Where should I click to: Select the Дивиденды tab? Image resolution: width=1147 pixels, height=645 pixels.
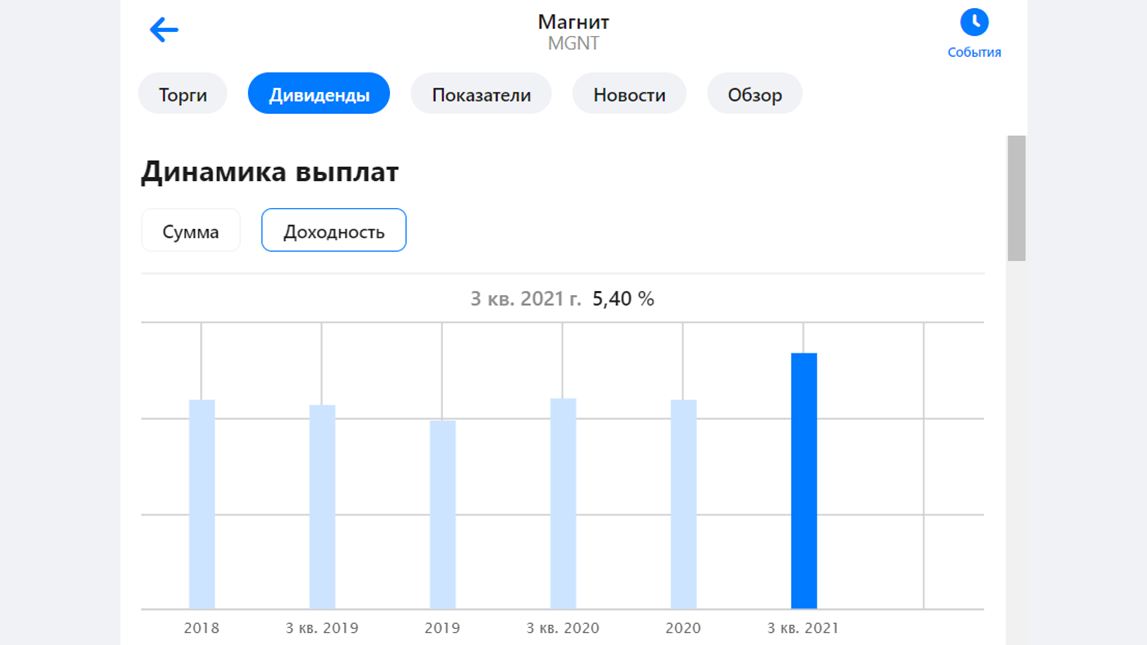(x=318, y=93)
